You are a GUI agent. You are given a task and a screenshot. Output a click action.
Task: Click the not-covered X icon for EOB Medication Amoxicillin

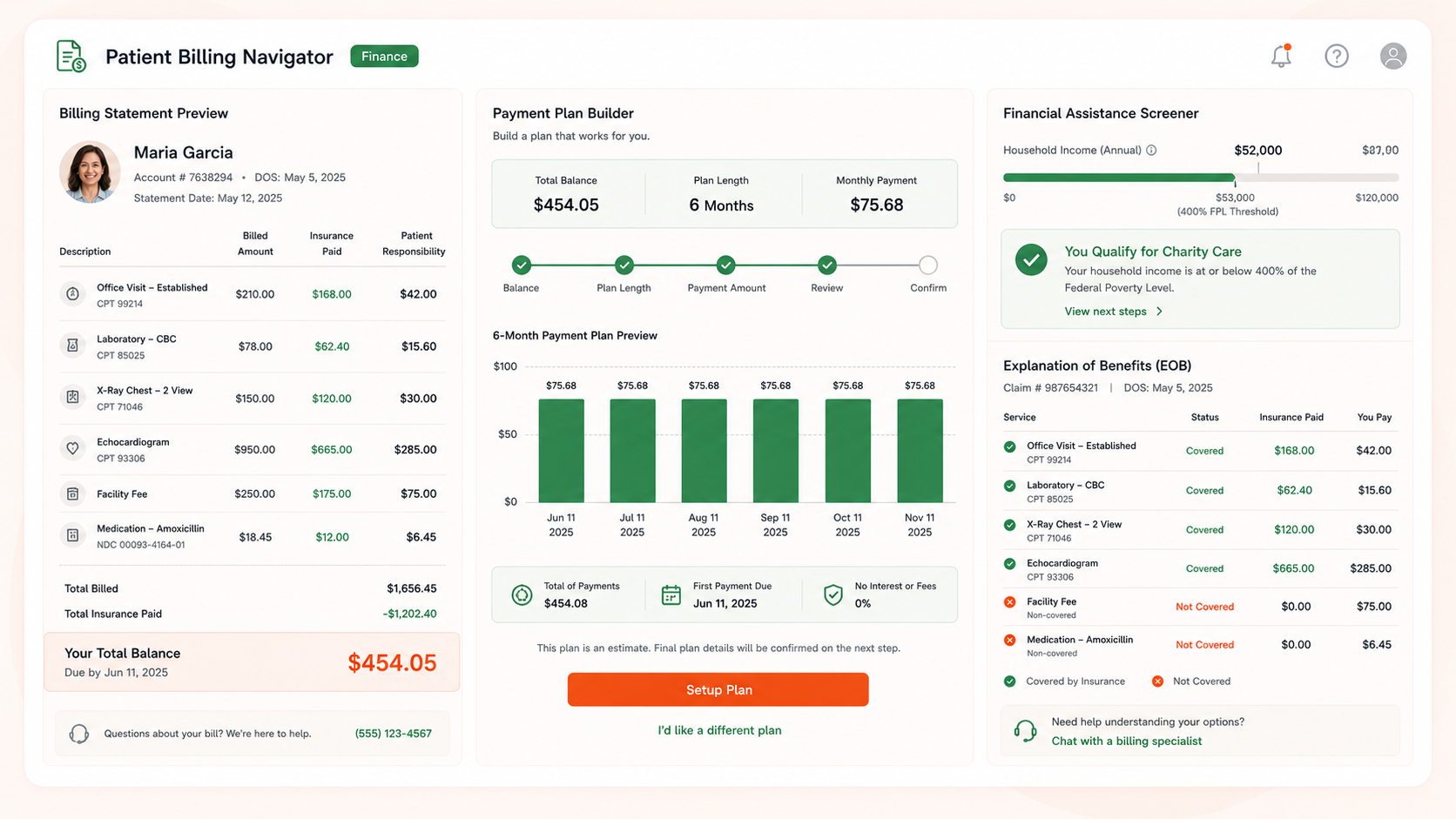coord(1010,640)
